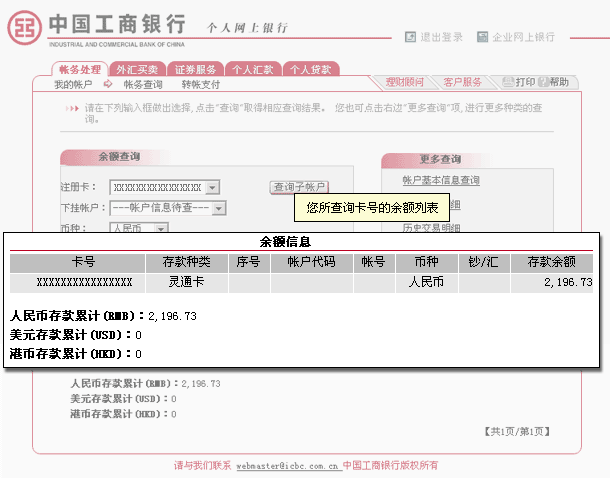Screen dimensions: 610x478
Task: Click the bold 港币存款累计(HKD) total line
Action: (x=76, y=354)
